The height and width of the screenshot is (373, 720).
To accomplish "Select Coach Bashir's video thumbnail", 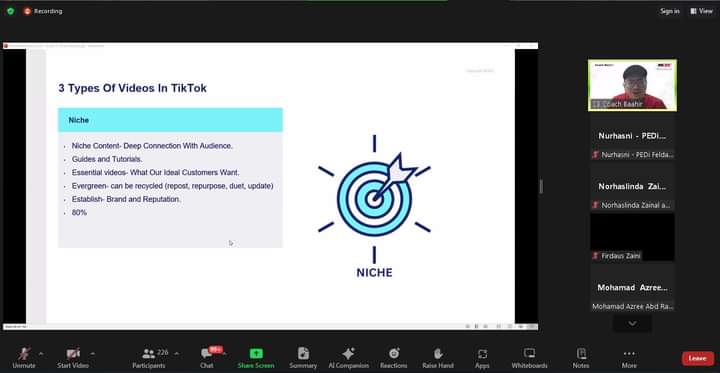I will tap(632, 85).
